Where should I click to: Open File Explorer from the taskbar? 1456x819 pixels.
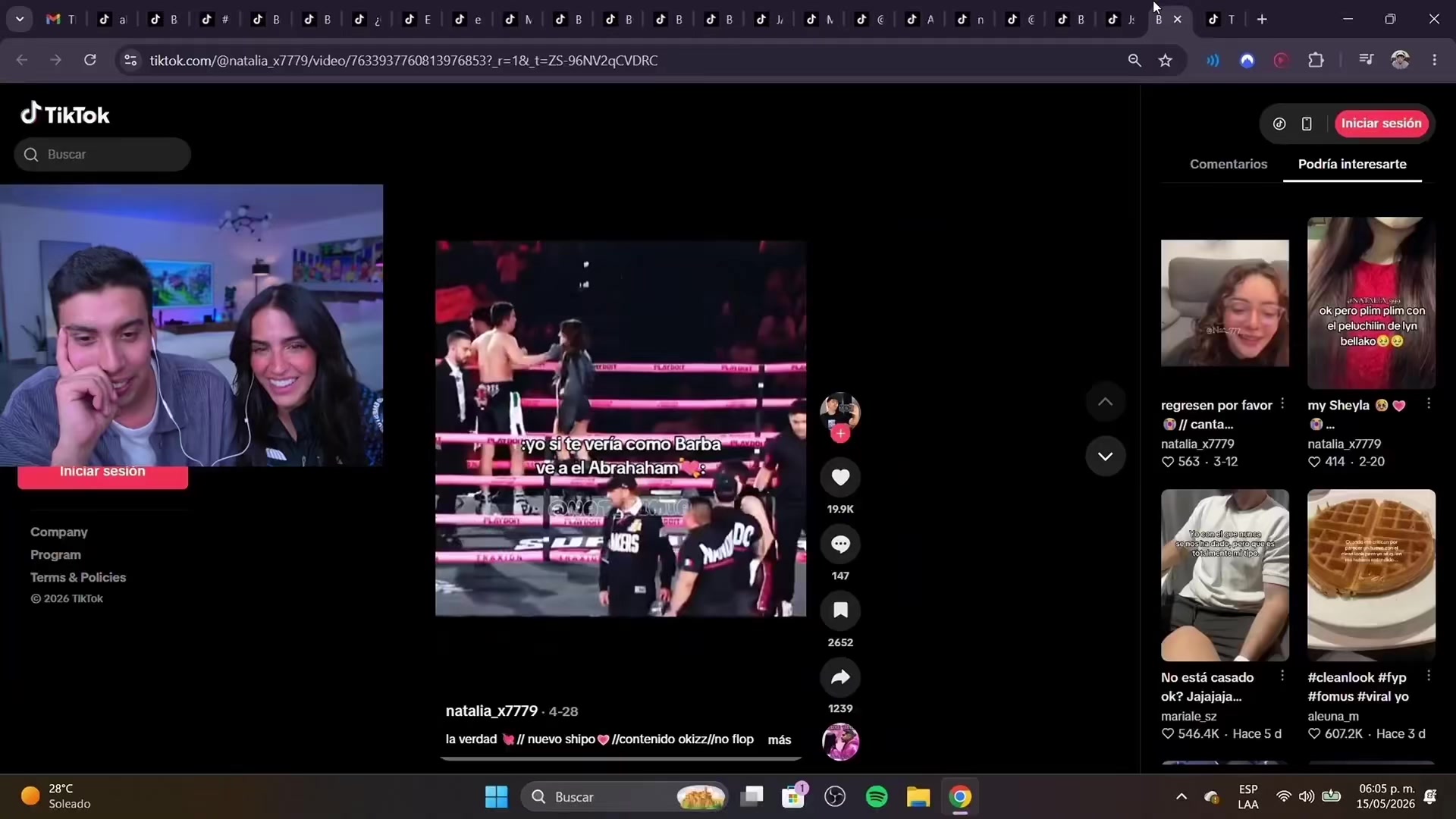tap(918, 797)
